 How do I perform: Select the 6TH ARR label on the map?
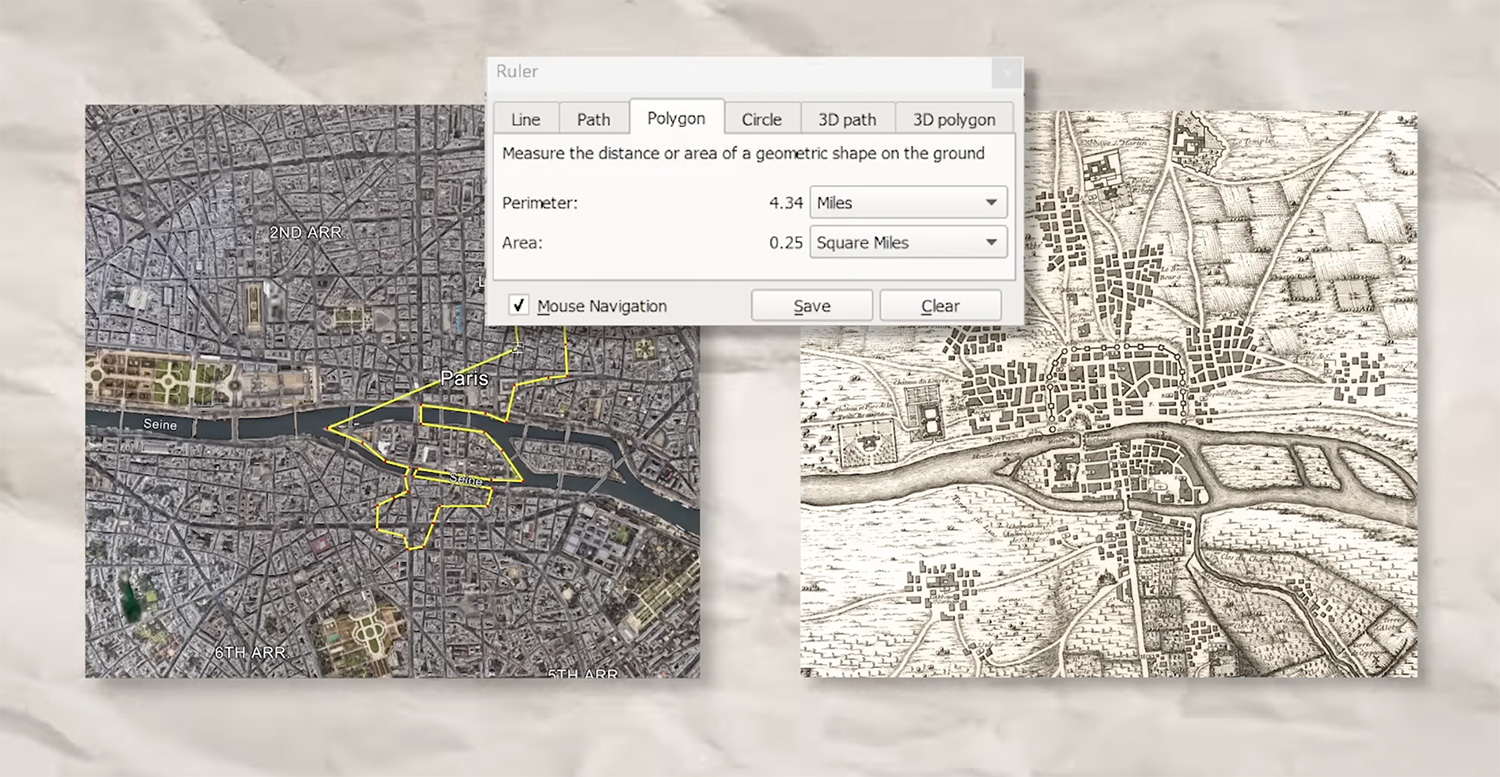250,652
